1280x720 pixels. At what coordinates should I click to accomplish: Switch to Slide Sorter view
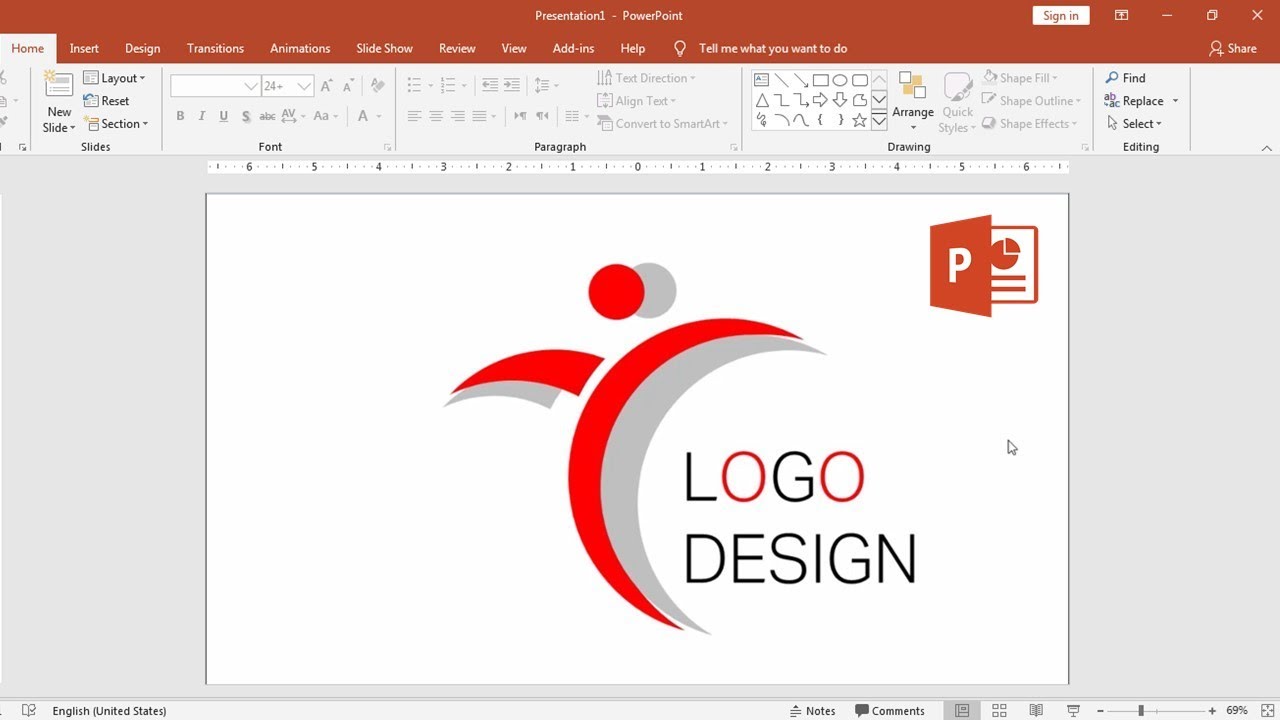pyautogui.click(x=999, y=710)
